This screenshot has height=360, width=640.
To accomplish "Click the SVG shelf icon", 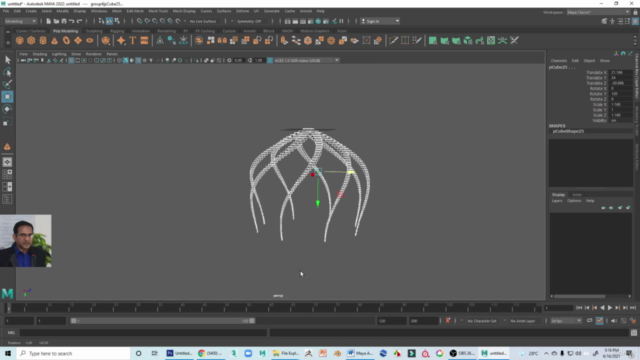I will click(x=144, y=40).
